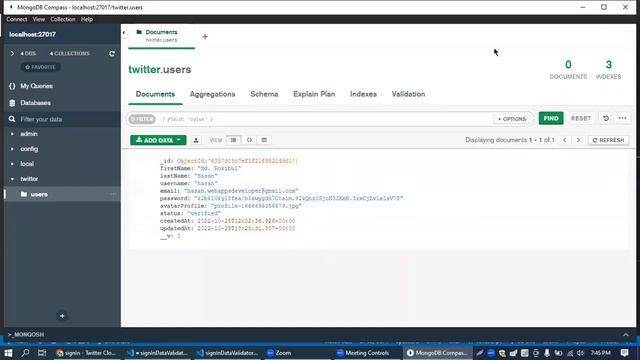
Task: Switch to Chrome signin Twitter taskbar item
Action: (x=87, y=353)
